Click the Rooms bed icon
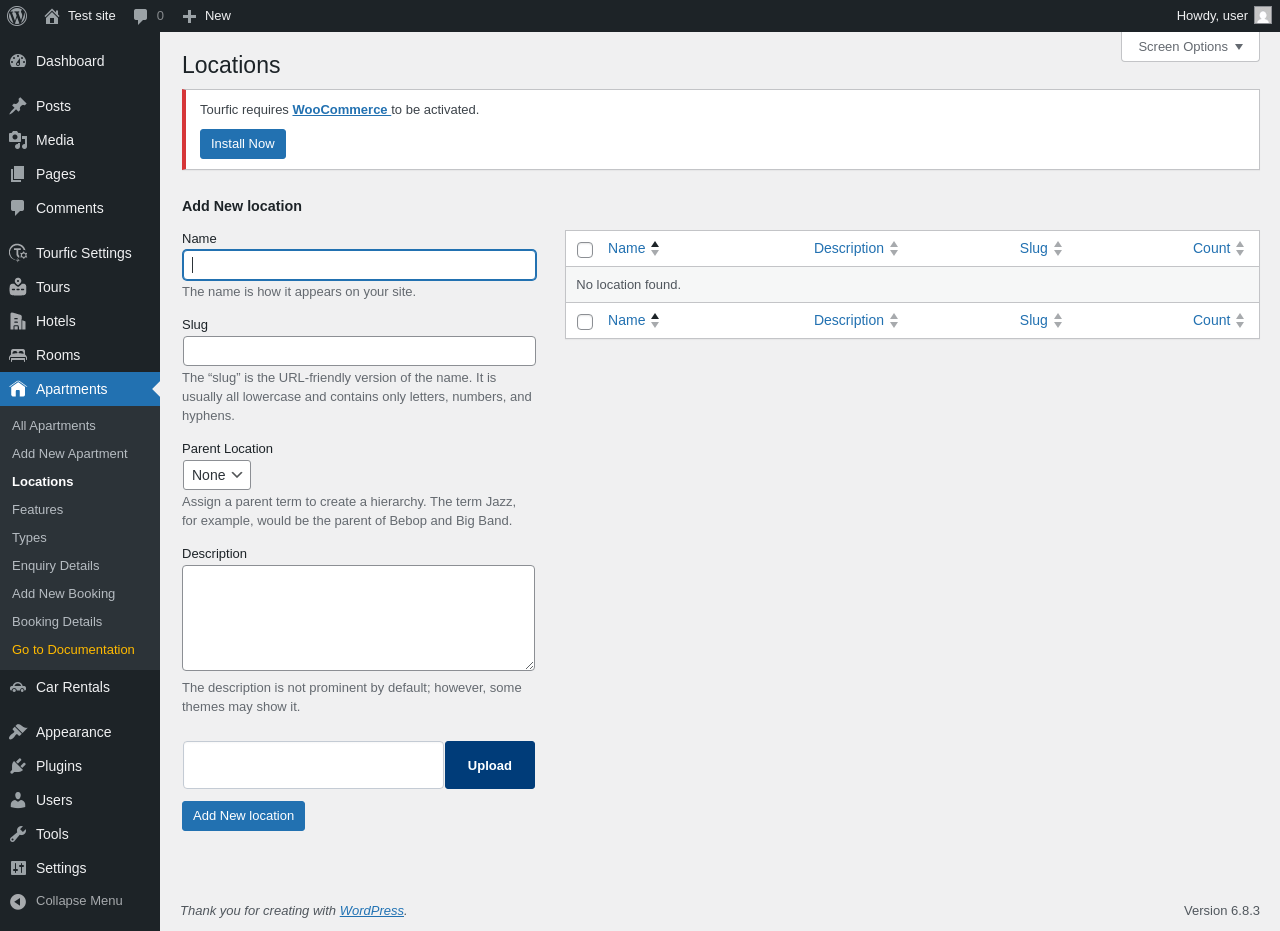The width and height of the screenshot is (1280, 931). point(18,355)
